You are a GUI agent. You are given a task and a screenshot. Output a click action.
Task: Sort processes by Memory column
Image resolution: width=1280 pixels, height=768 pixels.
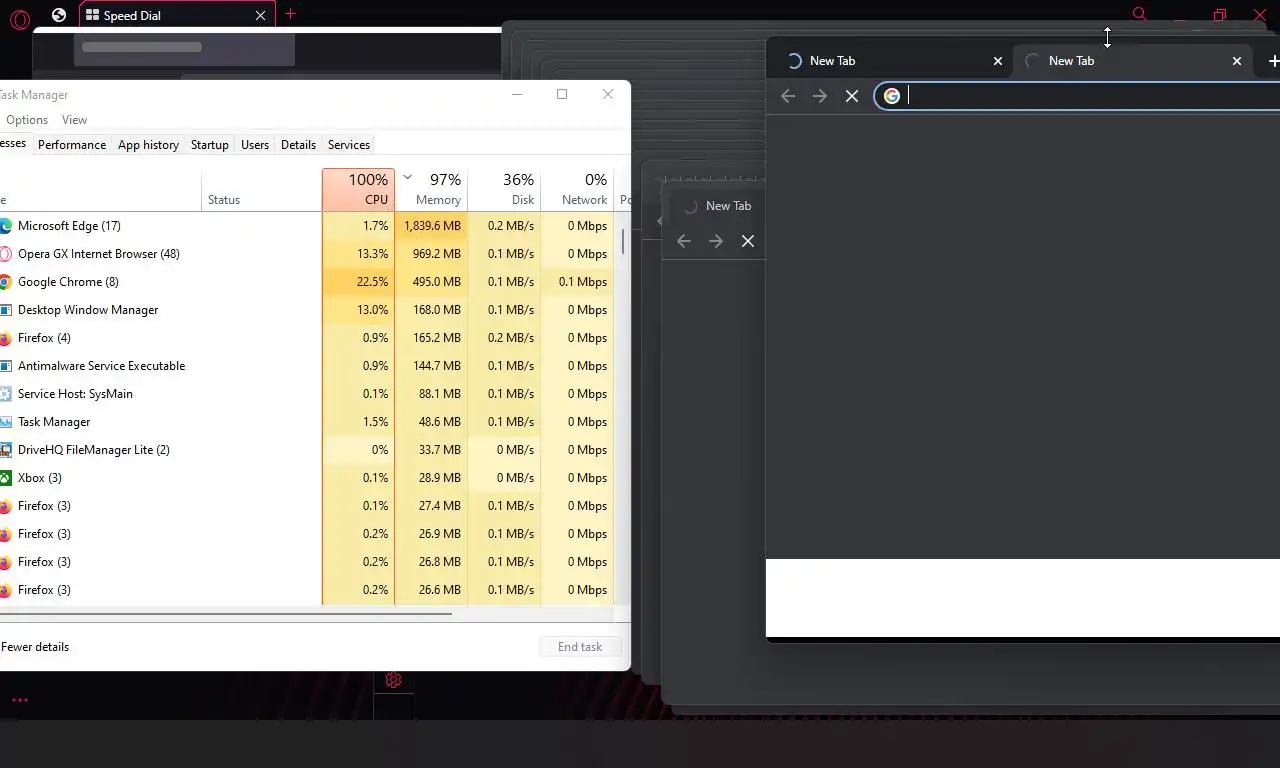(431, 189)
